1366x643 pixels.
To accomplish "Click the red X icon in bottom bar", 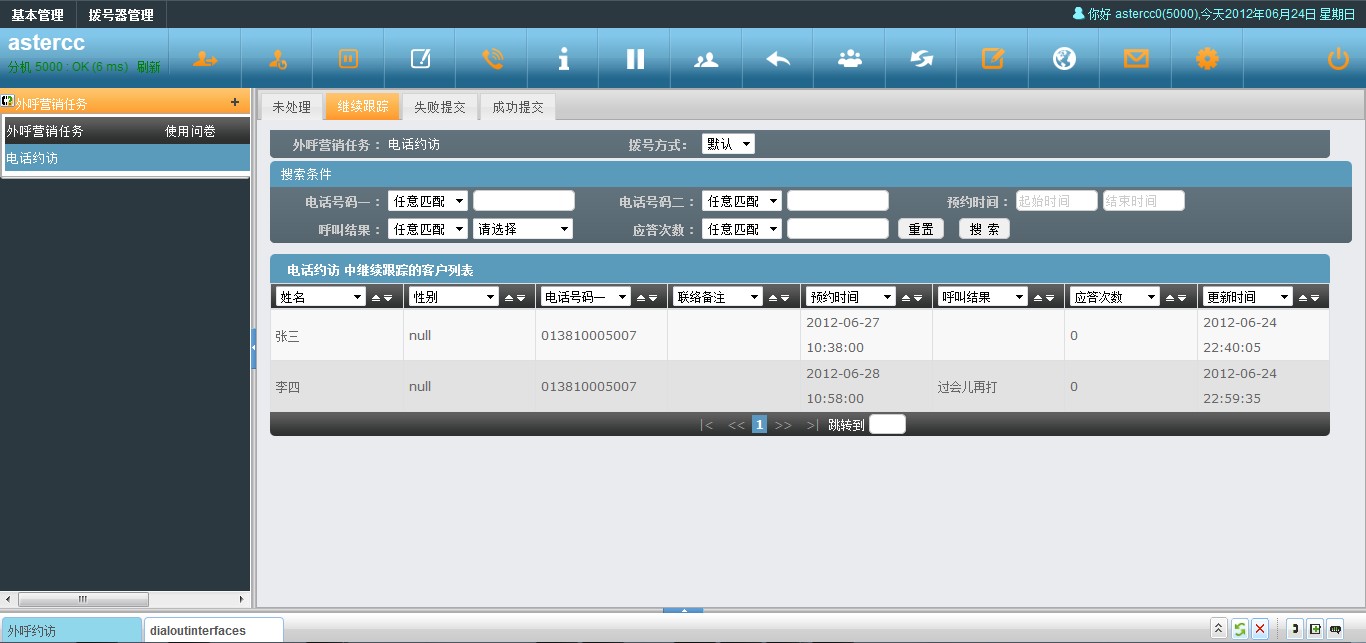I will click(1260, 629).
